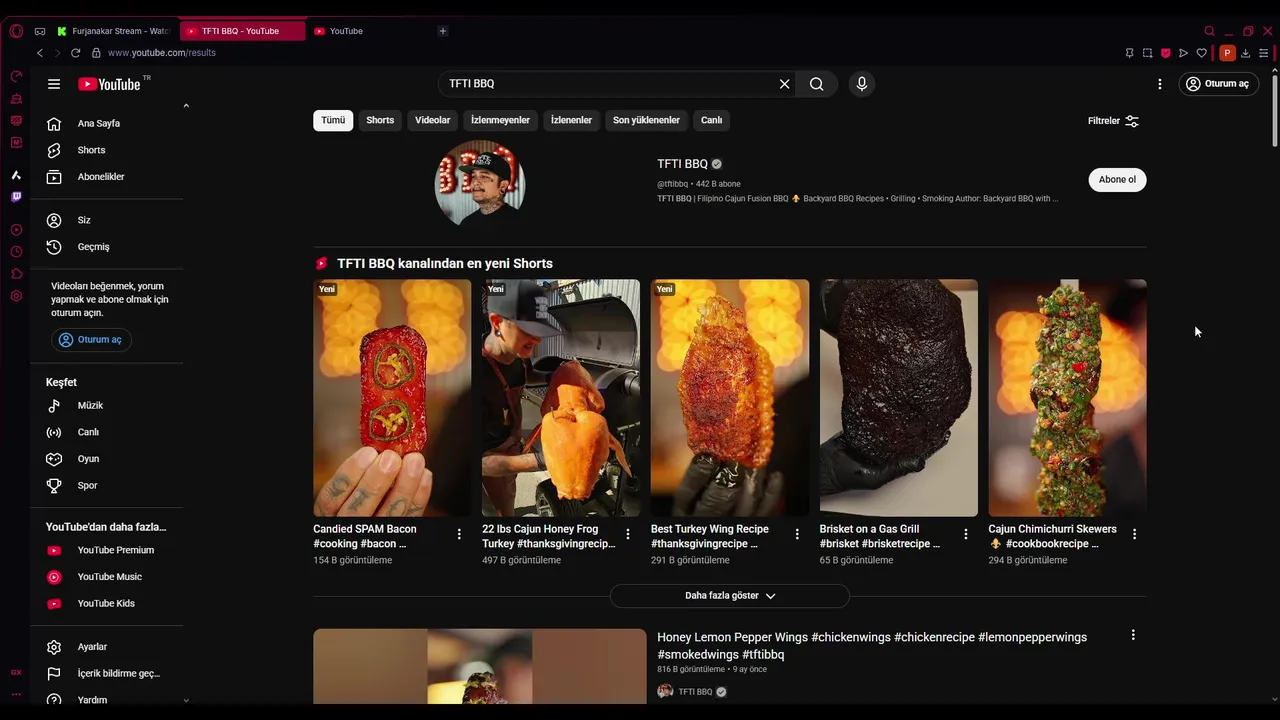Click Oturum aç in the top bar
The height and width of the screenshot is (720, 1280).
(1218, 84)
